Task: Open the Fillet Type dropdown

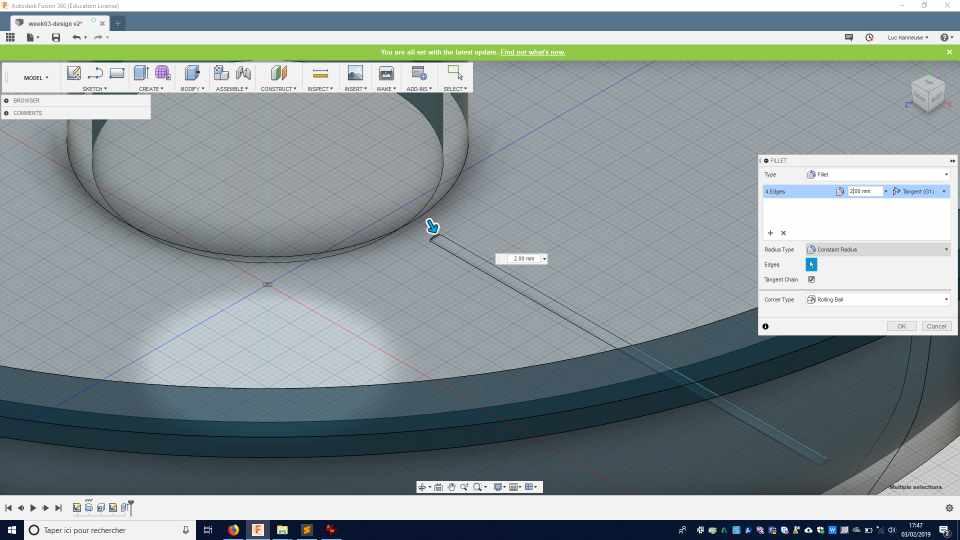Action: pos(877,174)
